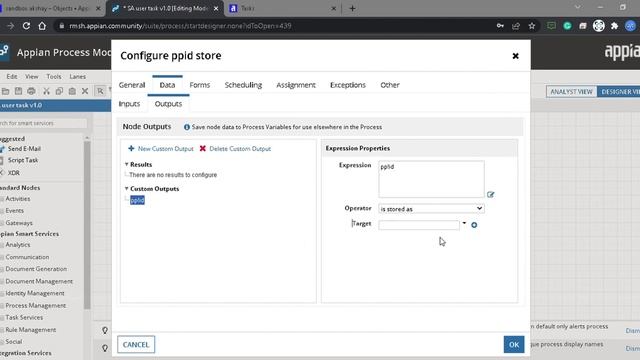Open file via toolbar folder icon
The height and width of the screenshot is (360, 640).
coord(5,91)
